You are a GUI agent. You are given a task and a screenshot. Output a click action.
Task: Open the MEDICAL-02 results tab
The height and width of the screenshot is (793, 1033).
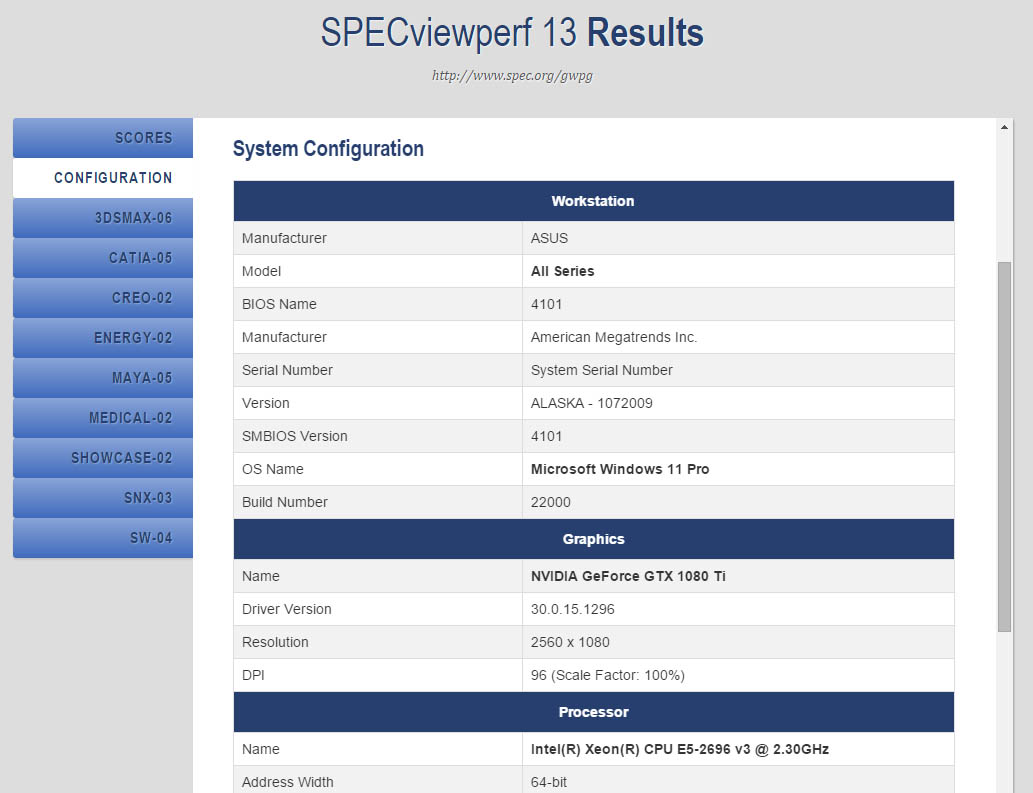tap(103, 418)
